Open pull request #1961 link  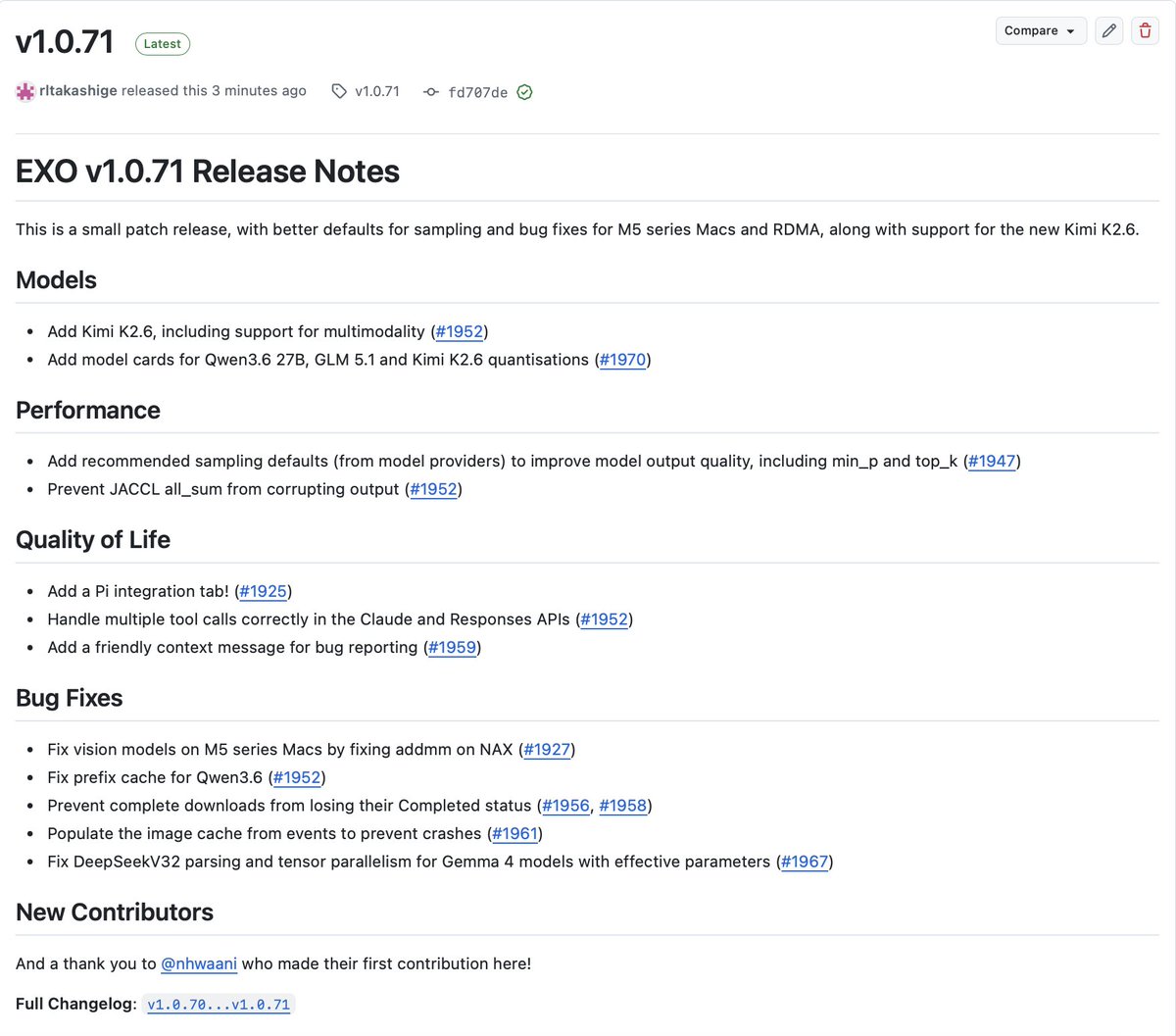[515, 833]
